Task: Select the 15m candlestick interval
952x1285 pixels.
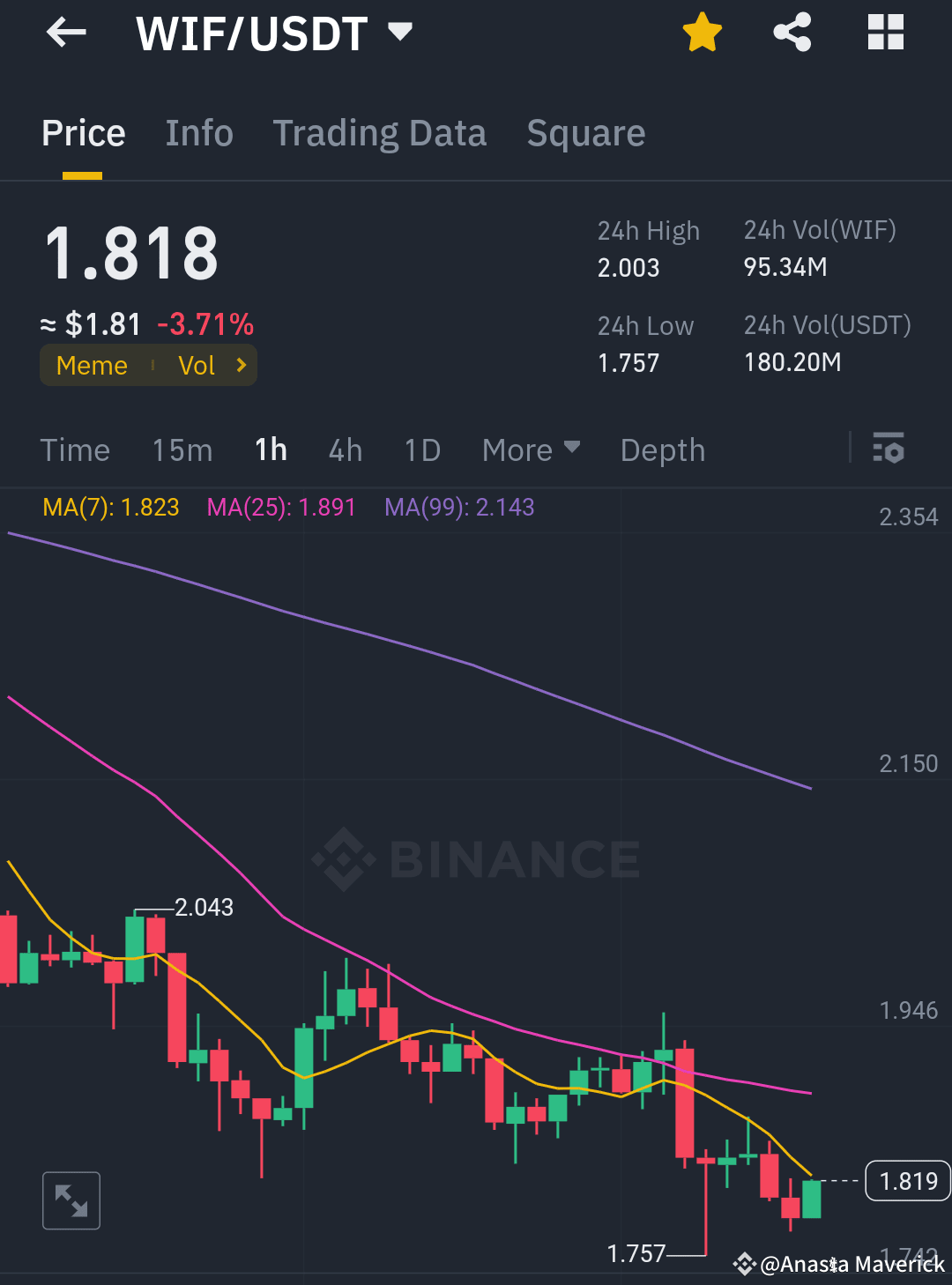Action: (182, 449)
